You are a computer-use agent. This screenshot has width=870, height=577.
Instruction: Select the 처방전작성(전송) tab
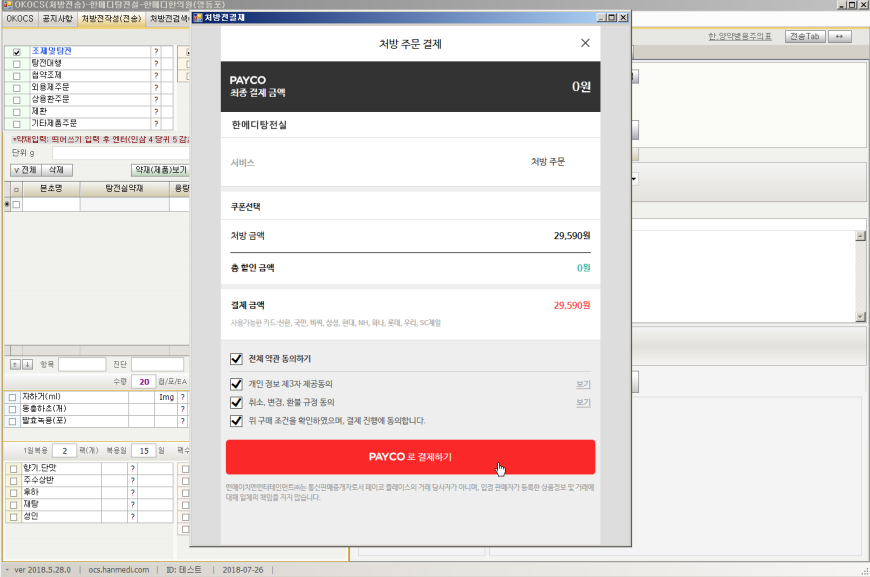(112, 19)
